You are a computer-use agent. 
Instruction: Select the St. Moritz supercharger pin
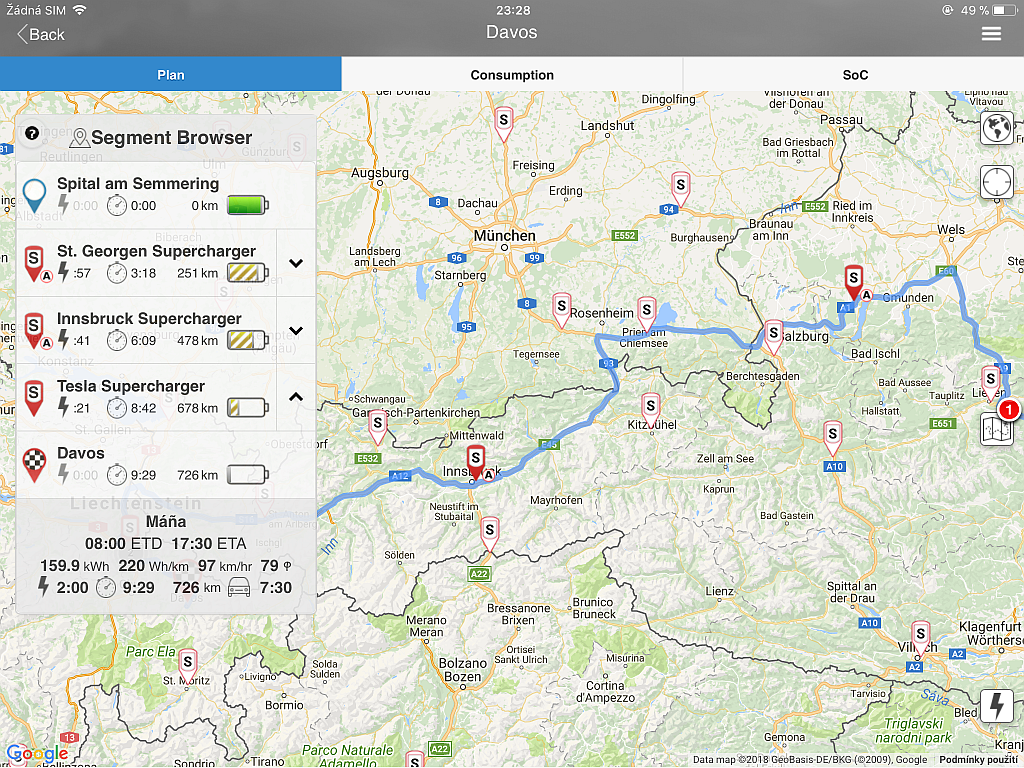(x=187, y=663)
